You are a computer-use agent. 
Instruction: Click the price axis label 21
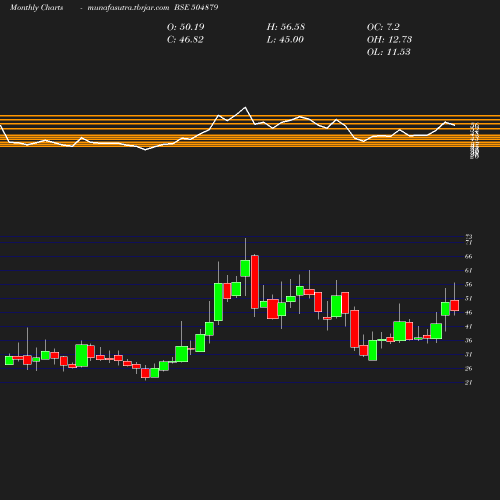(468, 383)
